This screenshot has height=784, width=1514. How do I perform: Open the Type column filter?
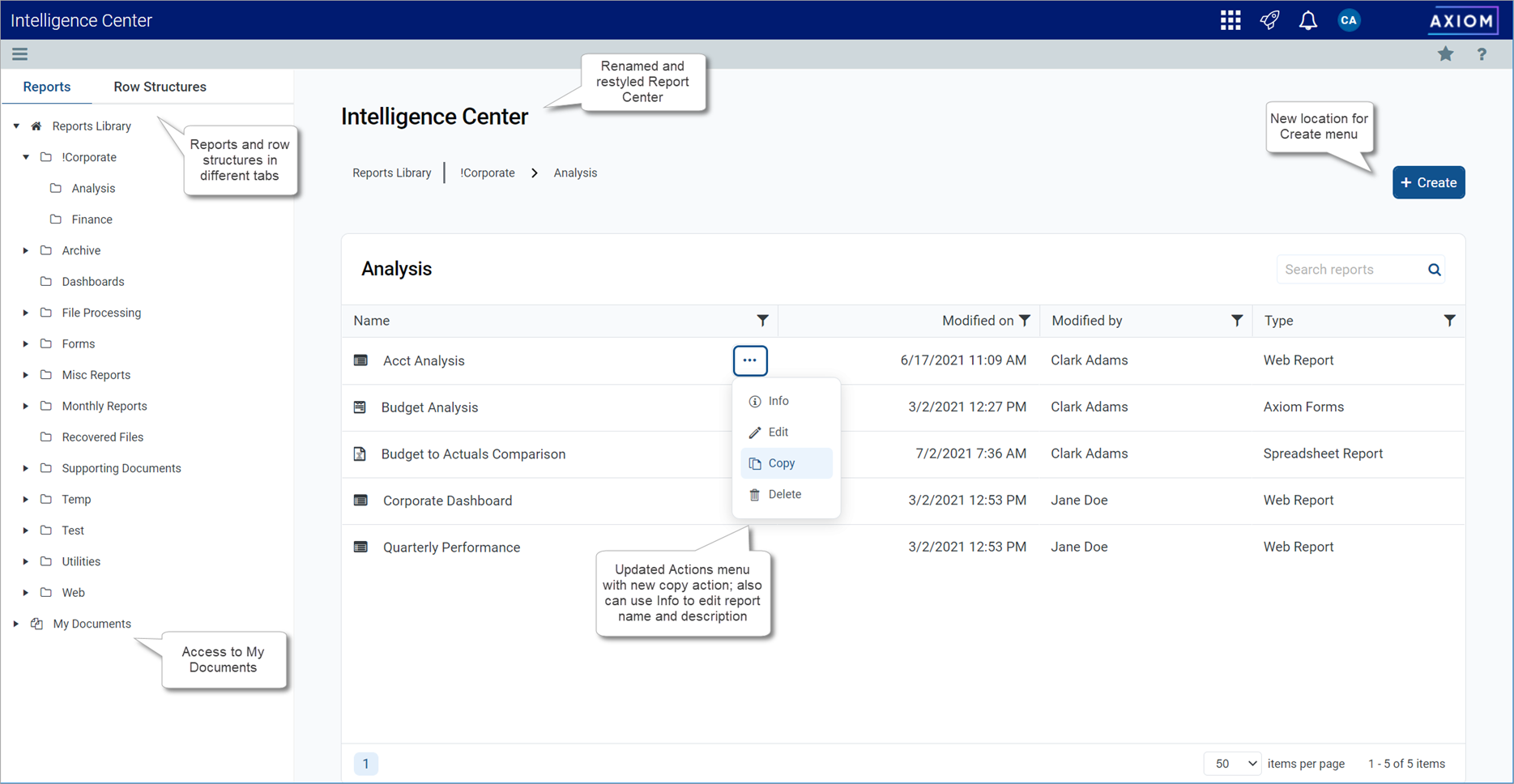(x=1449, y=321)
